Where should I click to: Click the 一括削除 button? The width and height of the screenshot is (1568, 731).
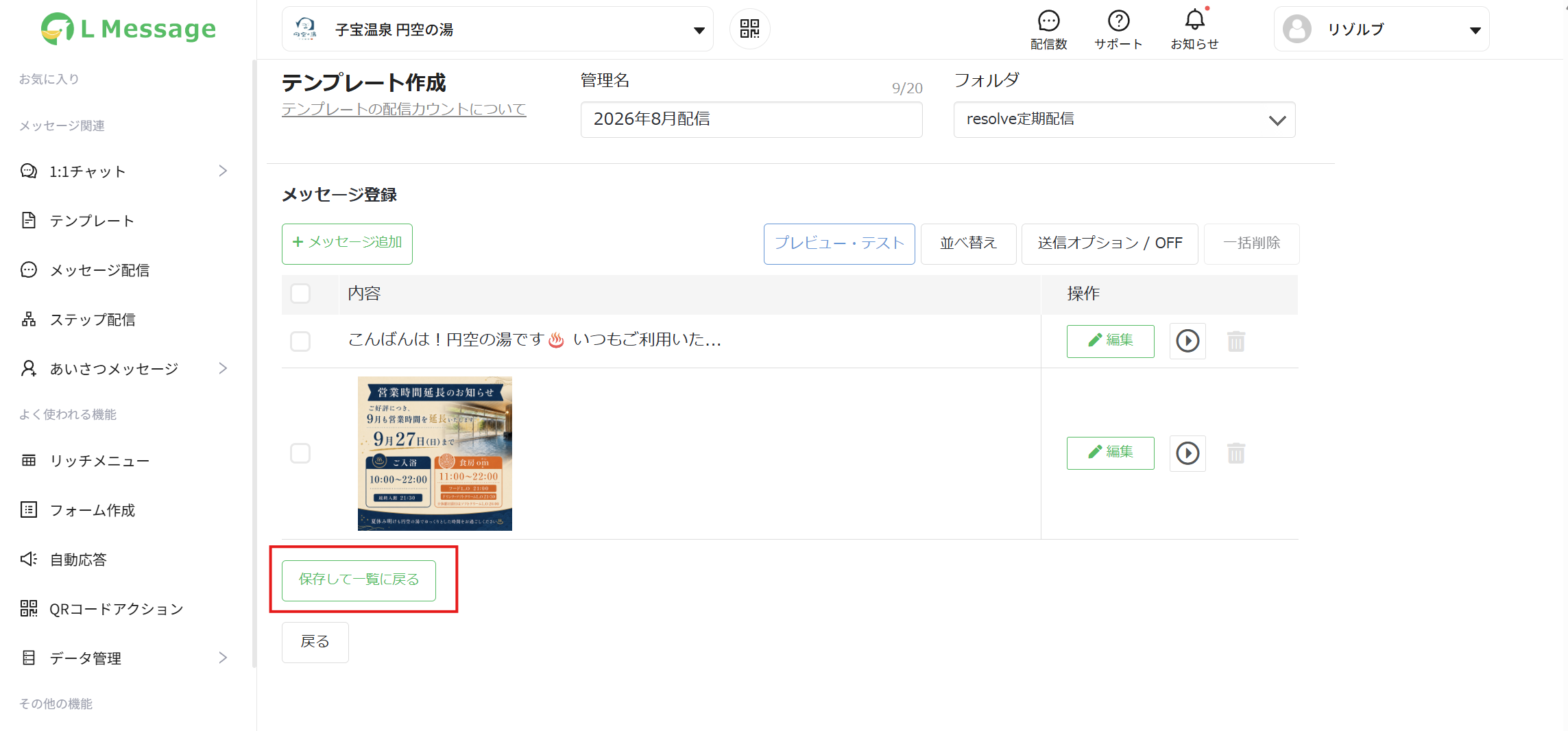tap(1251, 243)
